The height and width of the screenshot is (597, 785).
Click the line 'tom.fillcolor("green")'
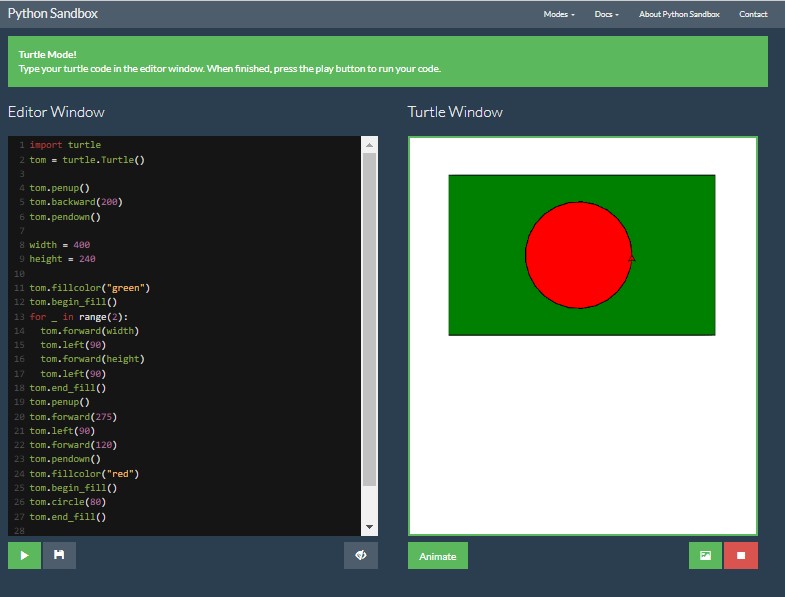[90, 288]
